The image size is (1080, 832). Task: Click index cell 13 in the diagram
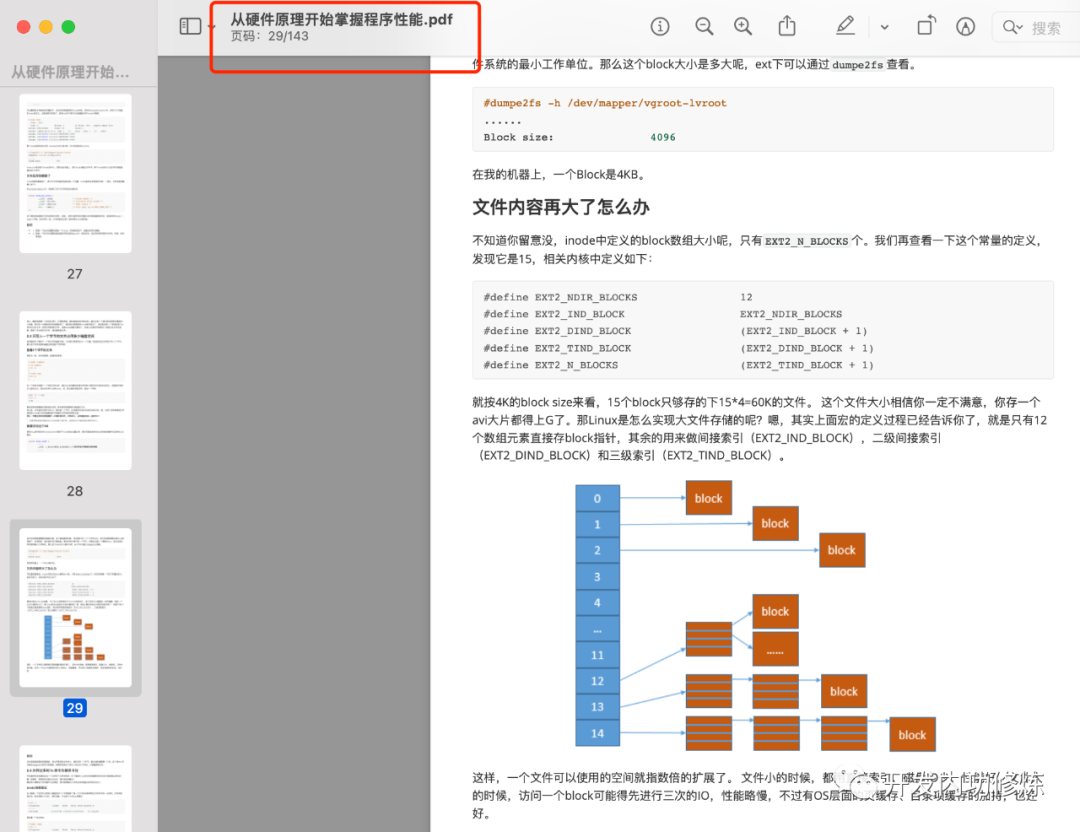click(597, 707)
